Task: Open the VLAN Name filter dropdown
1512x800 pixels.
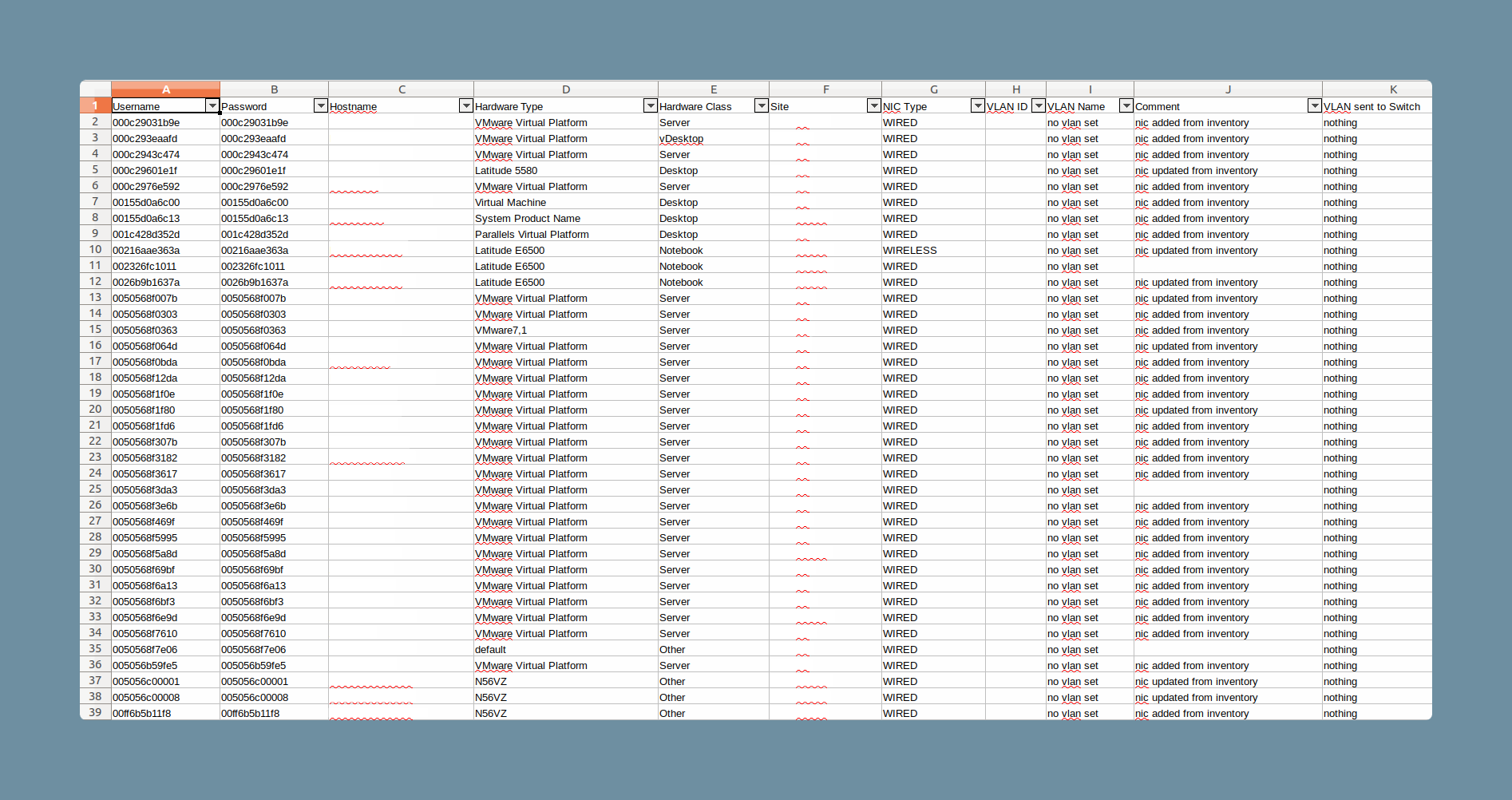Action: point(1126,106)
